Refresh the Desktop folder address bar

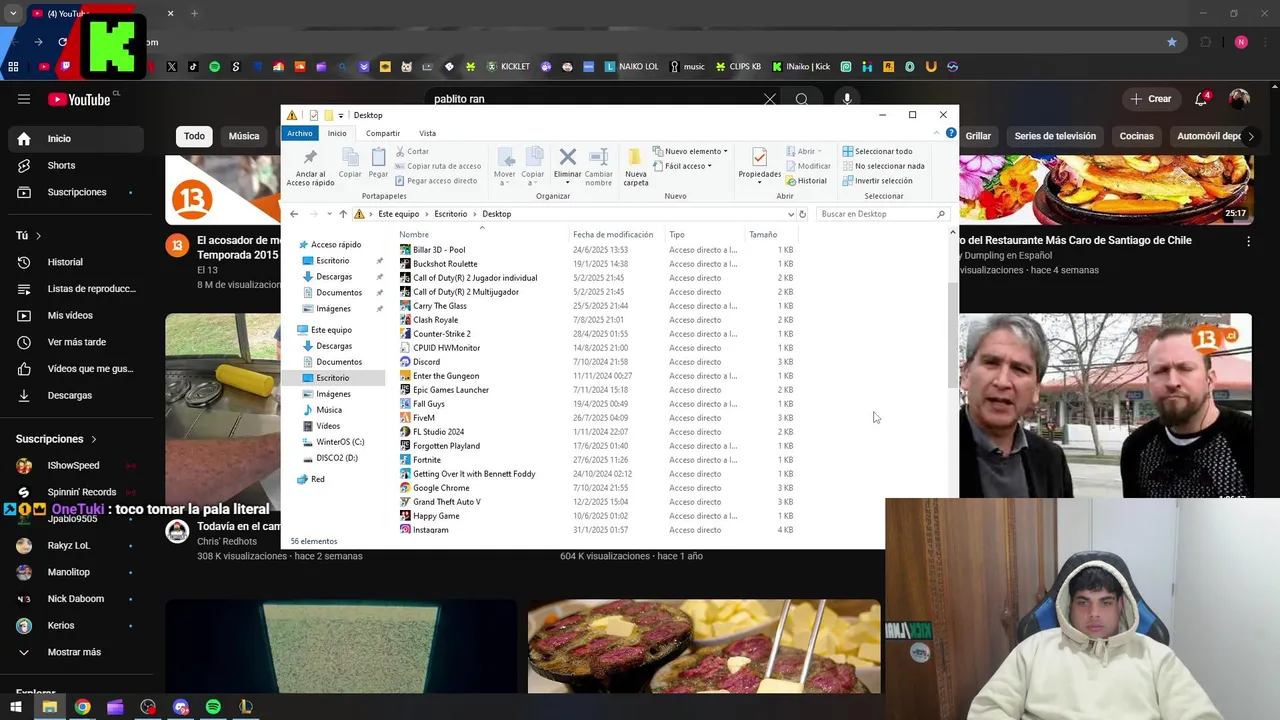coord(802,214)
